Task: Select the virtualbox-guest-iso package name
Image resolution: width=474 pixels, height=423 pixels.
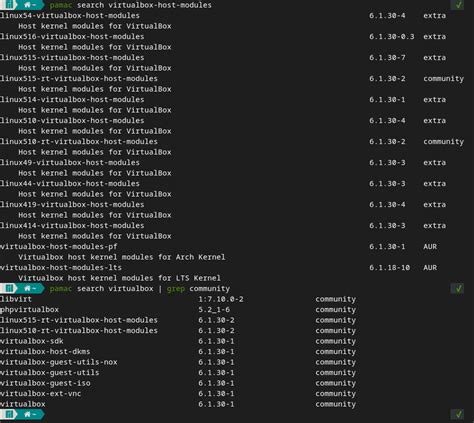Action: 45,383
